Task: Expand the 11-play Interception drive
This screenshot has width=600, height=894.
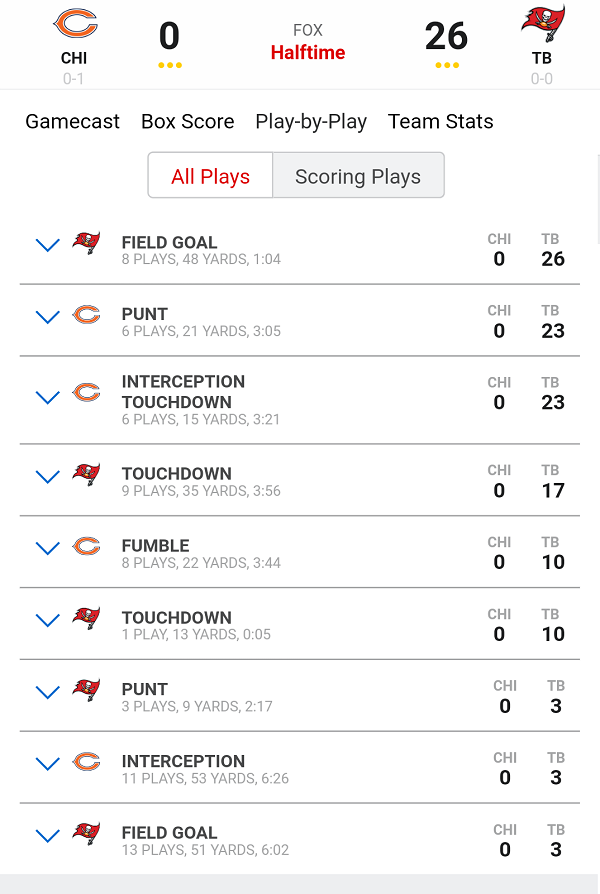Action: tap(47, 764)
